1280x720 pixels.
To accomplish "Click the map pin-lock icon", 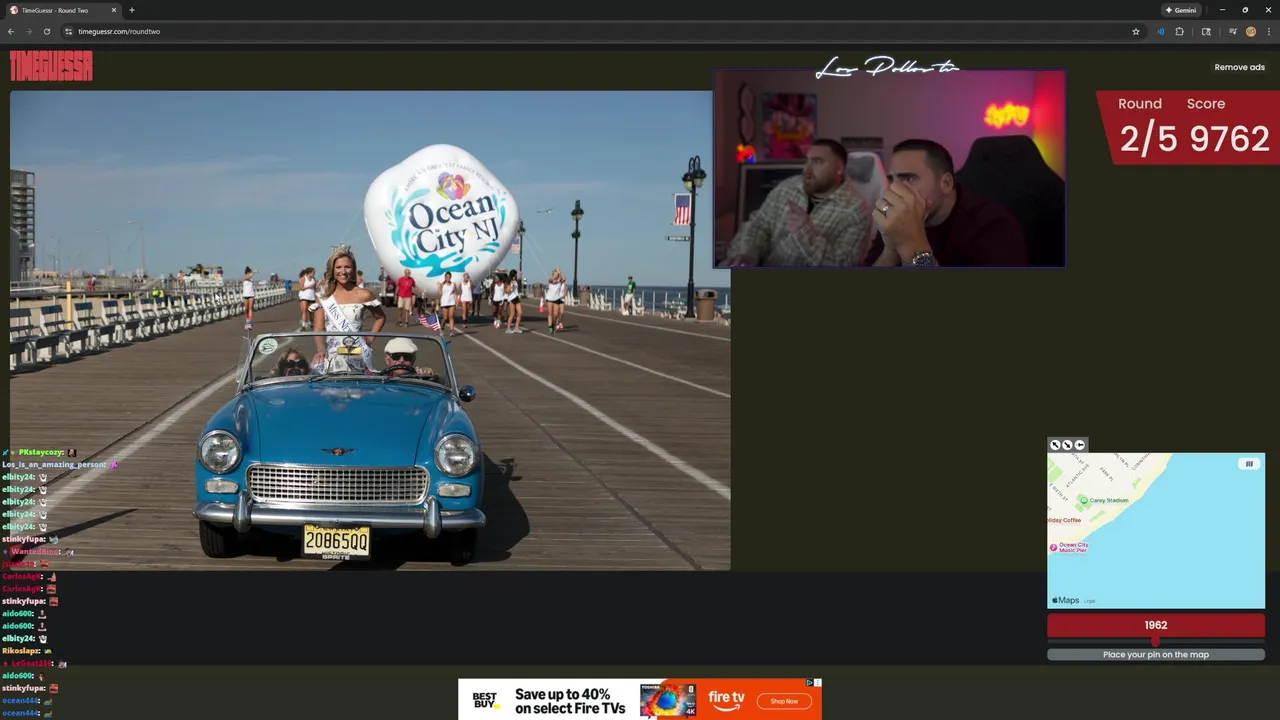I will (1080, 445).
